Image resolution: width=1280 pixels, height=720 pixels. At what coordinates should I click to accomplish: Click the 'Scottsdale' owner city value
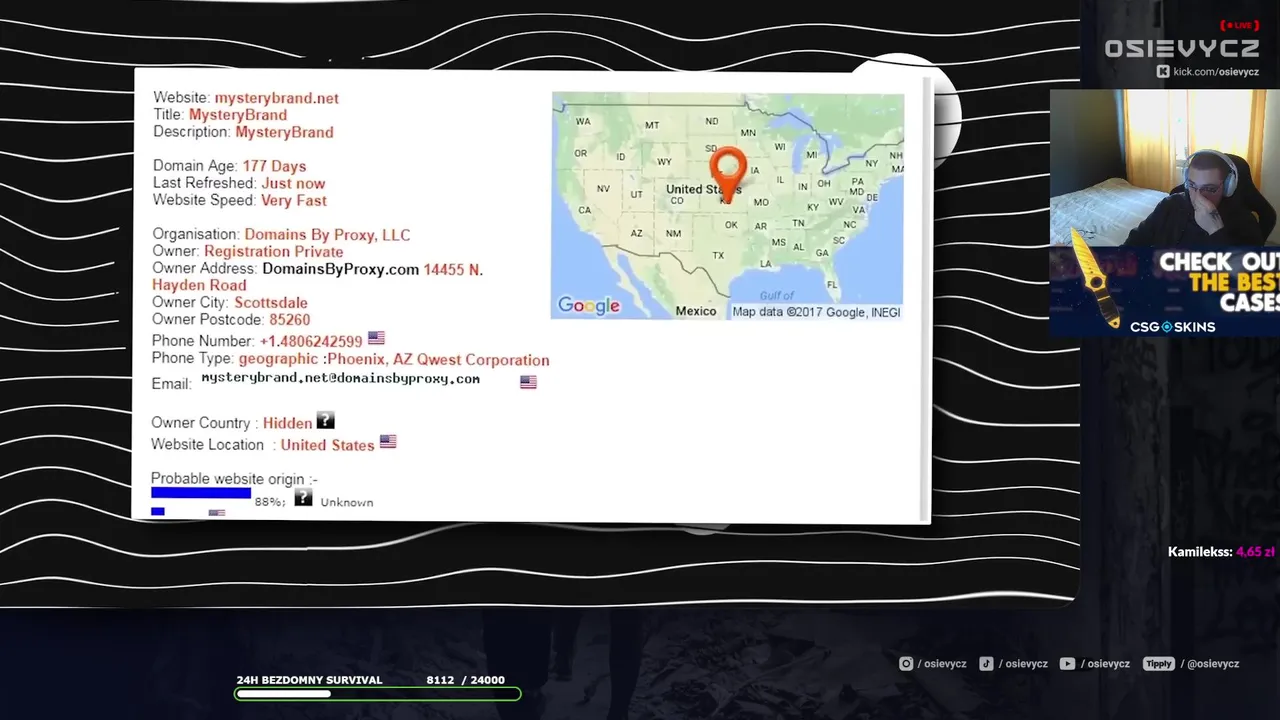271,303
